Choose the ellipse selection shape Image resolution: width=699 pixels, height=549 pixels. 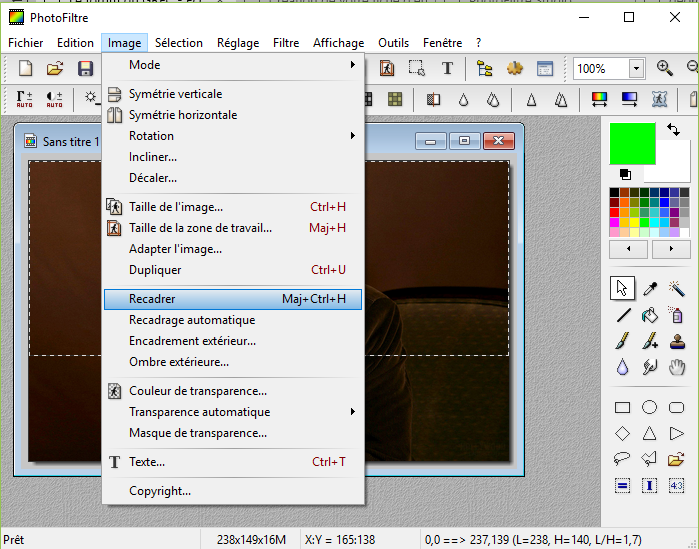coord(649,407)
